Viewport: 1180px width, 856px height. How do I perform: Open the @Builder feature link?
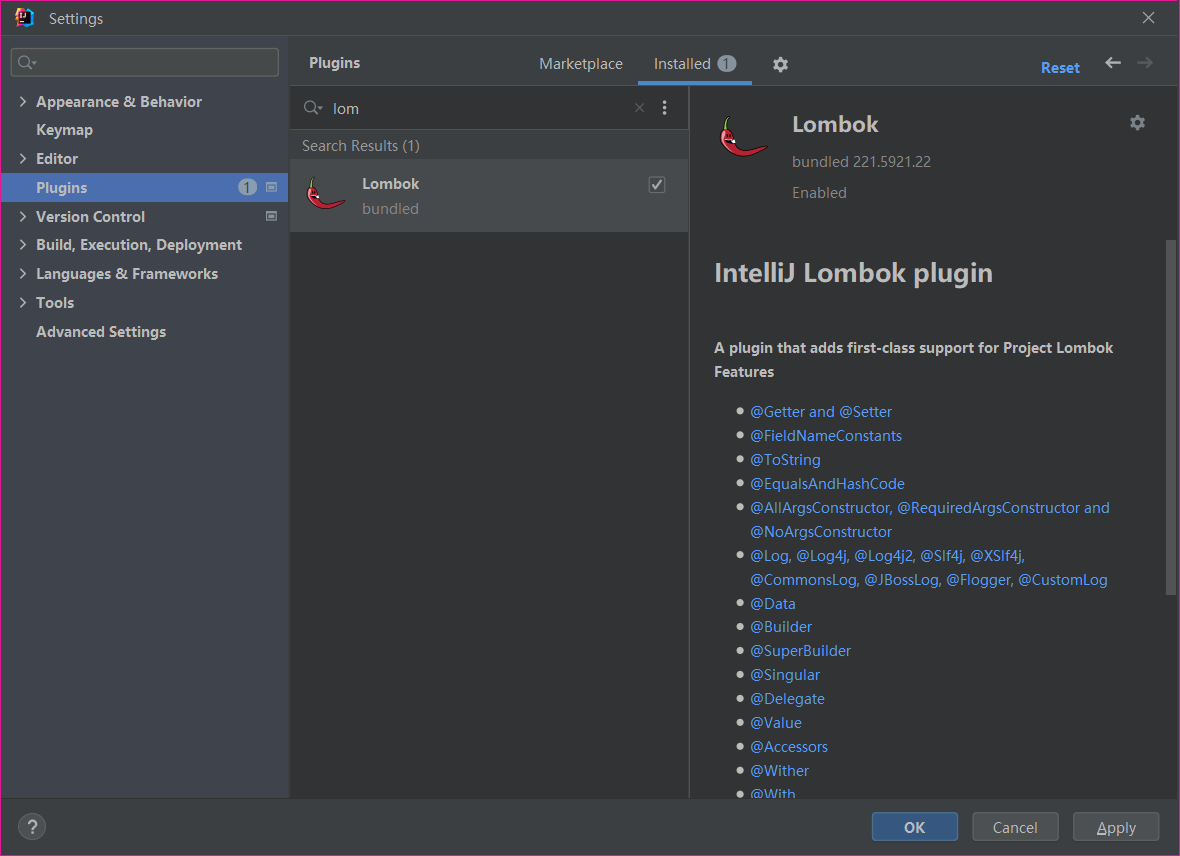coord(780,627)
